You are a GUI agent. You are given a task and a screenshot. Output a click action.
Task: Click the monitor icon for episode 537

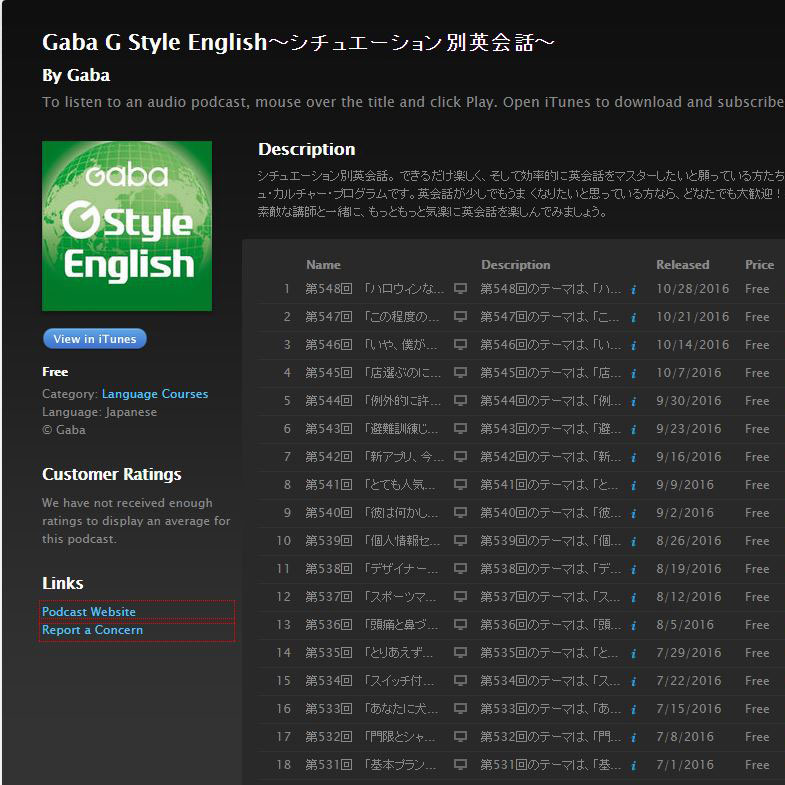pos(460,597)
